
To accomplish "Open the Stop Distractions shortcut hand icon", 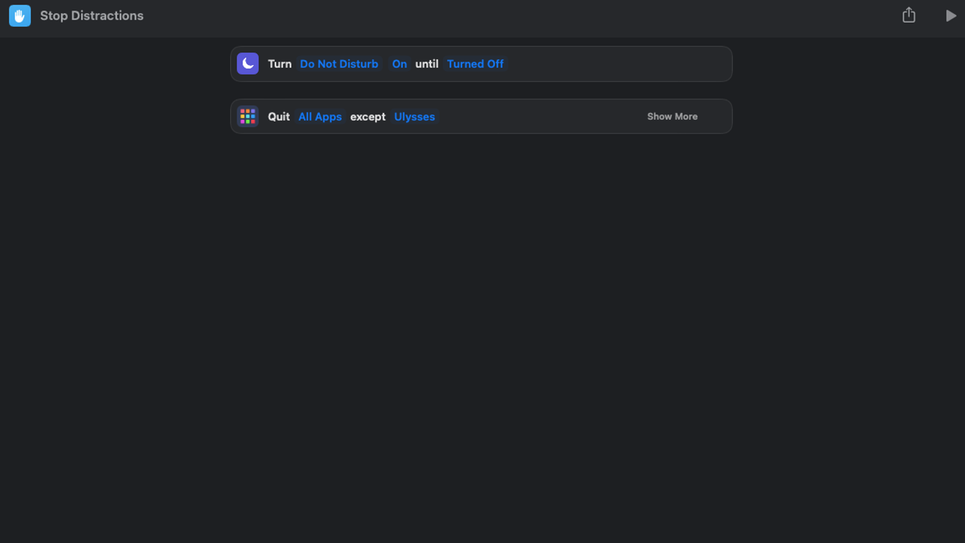I will tap(20, 15).
